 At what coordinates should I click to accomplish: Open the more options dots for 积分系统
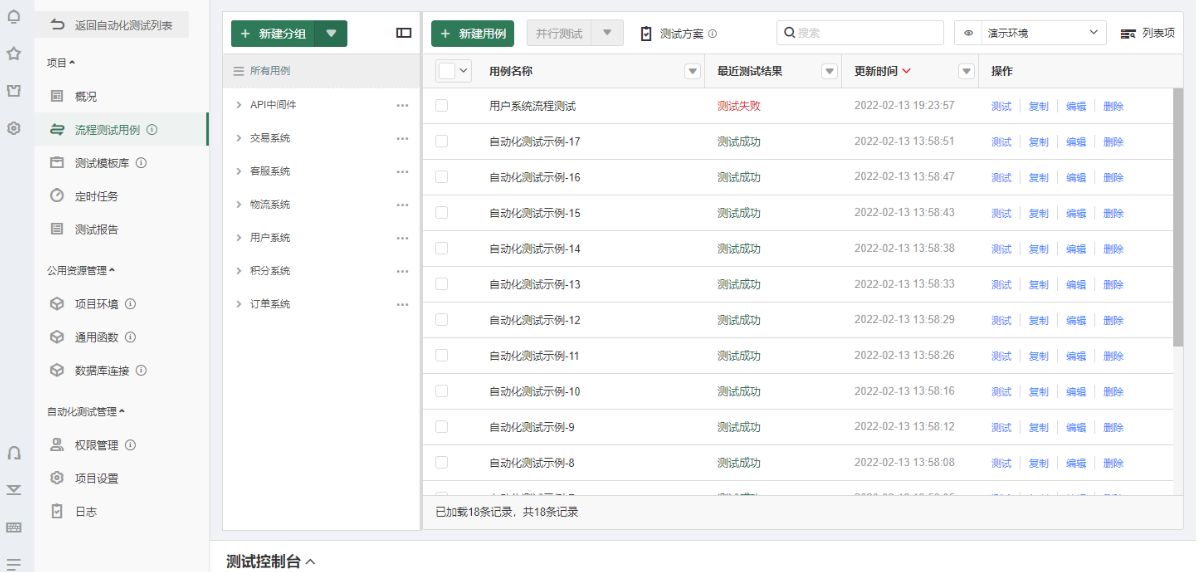[403, 271]
